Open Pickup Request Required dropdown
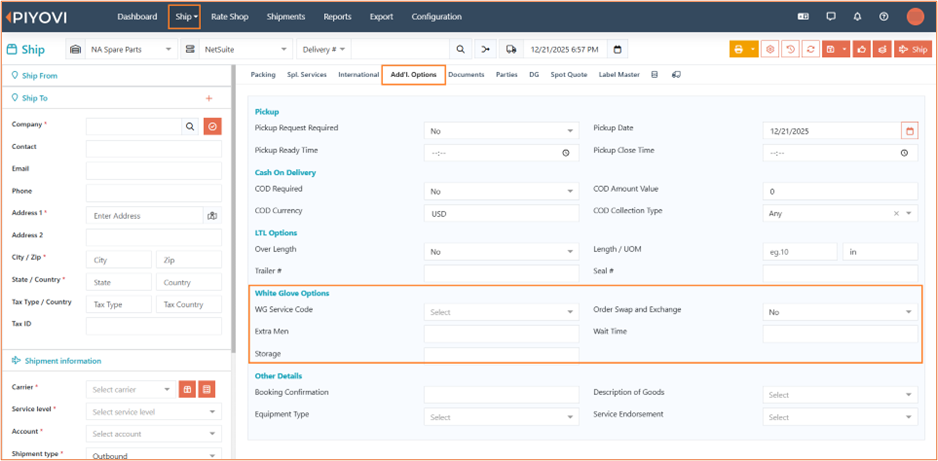The height and width of the screenshot is (461, 938). click(501, 130)
